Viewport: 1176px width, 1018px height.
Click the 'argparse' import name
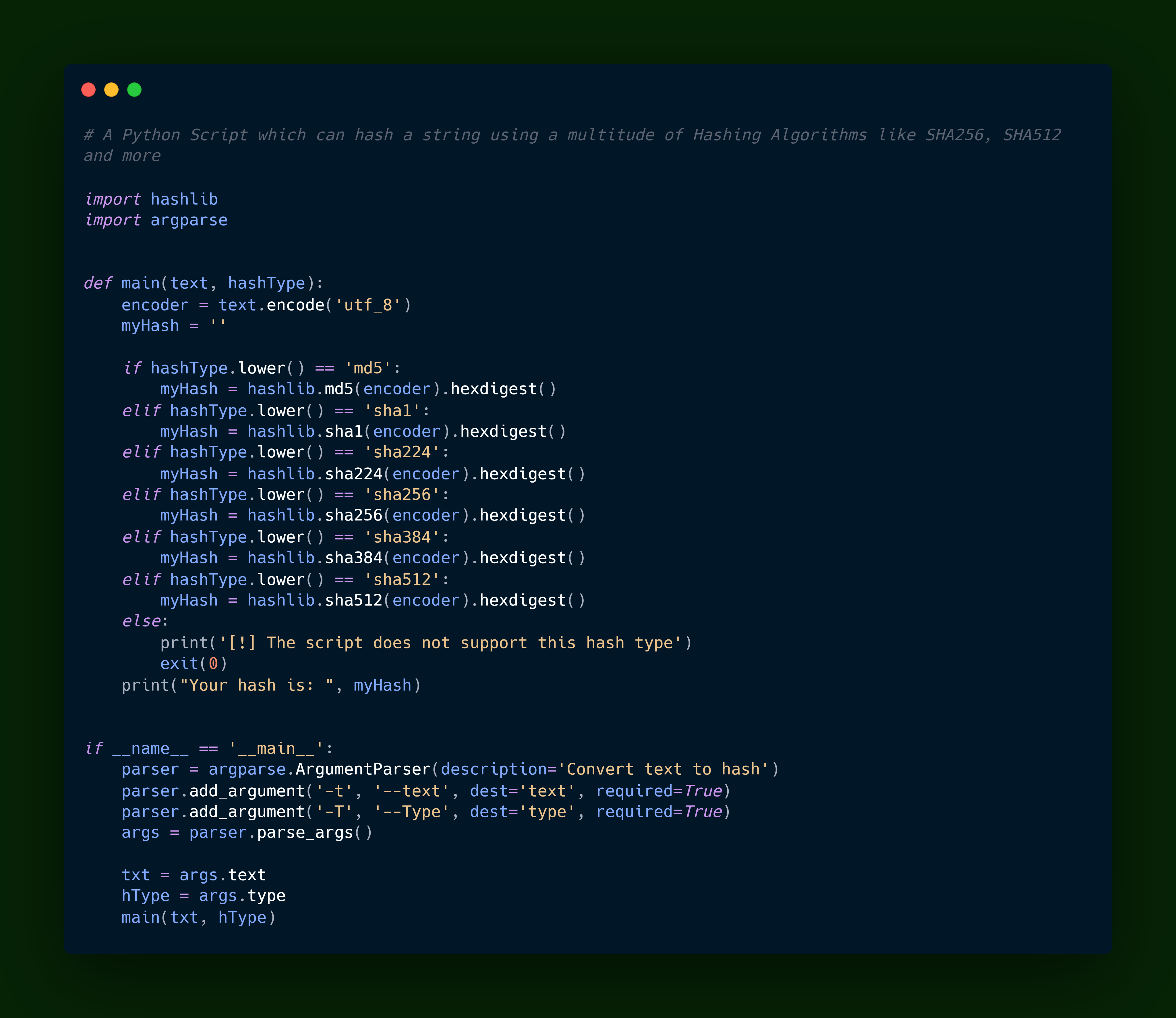pyautogui.click(x=189, y=220)
